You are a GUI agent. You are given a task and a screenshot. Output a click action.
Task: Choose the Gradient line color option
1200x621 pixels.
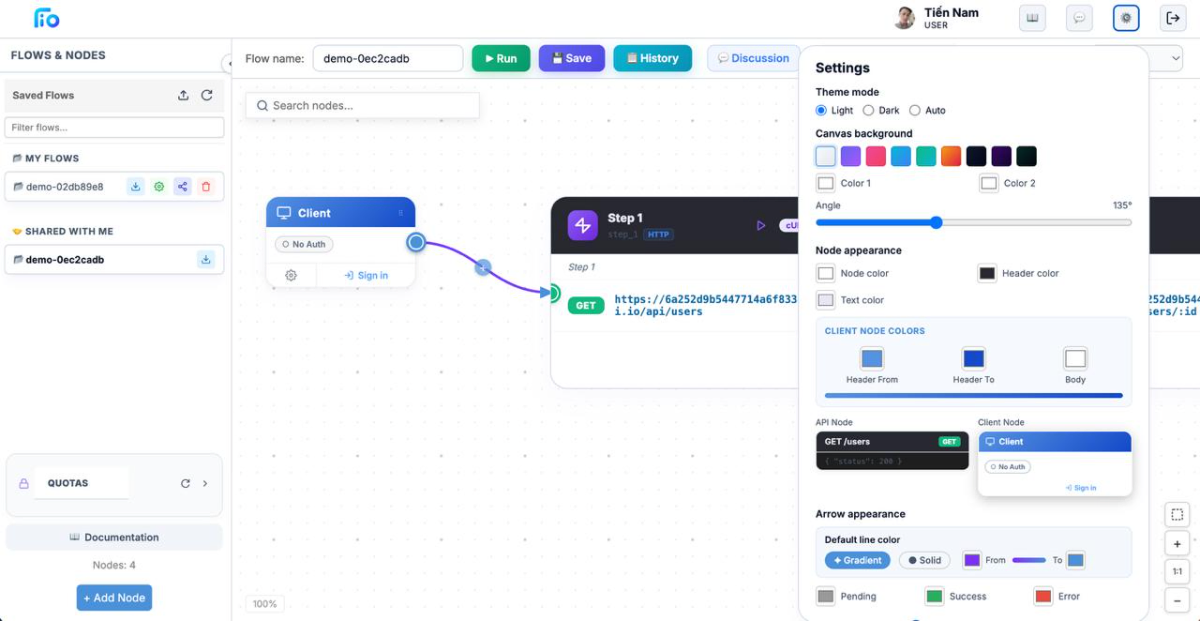coord(857,560)
